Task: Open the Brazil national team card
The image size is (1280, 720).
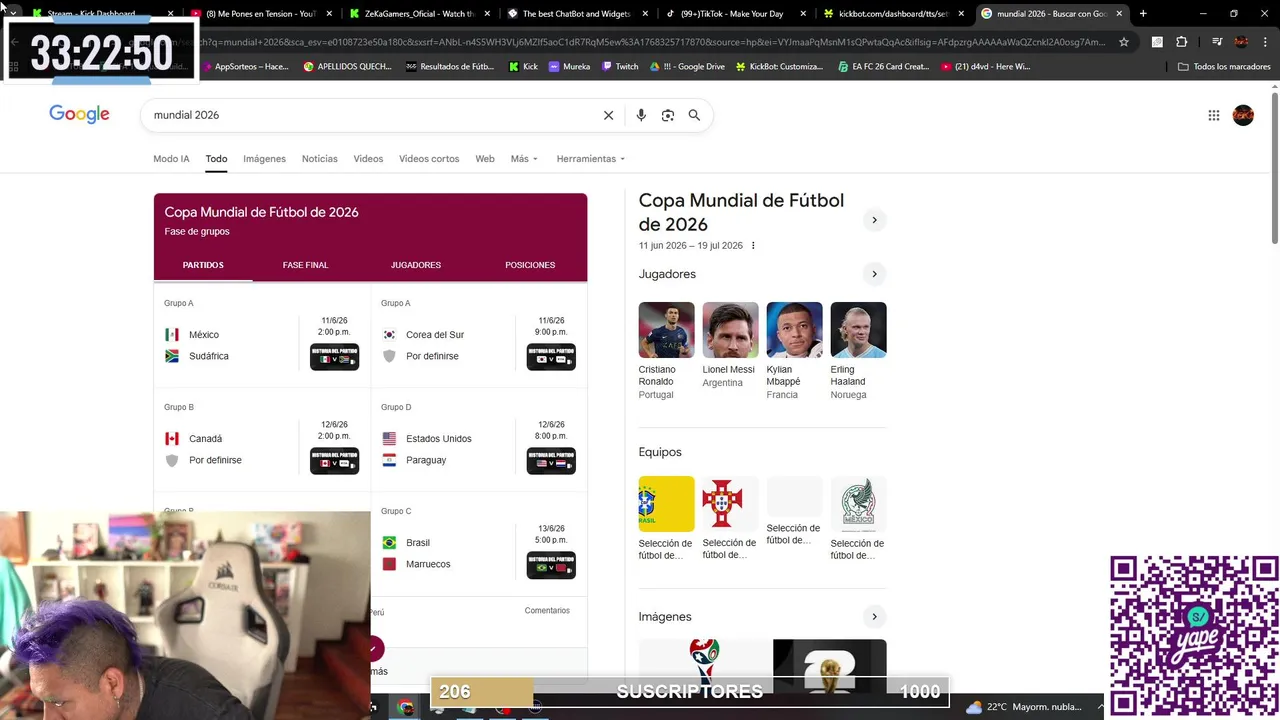Action: 666,519
